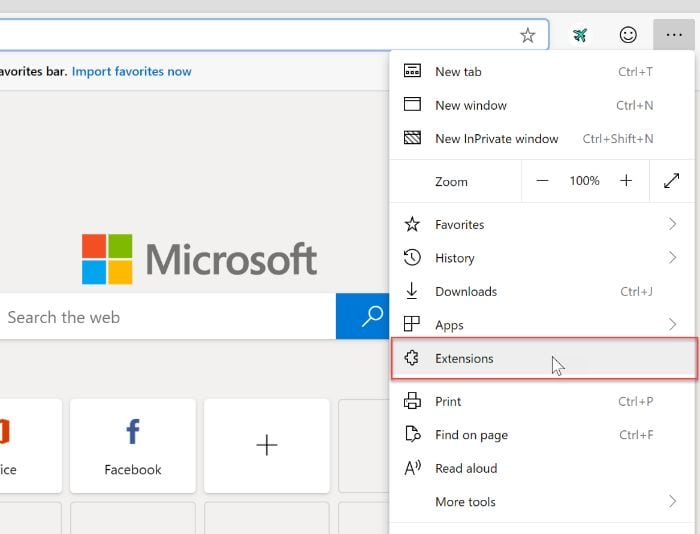Image resolution: width=700 pixels, height=534 pixels.
Task: Choose Read aloud menu entry
Action: point(542,468)
